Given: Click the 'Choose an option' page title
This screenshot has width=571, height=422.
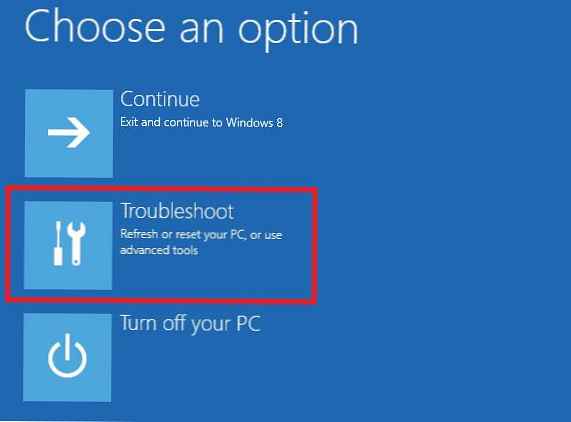Looking at the screenshot, I should click(192, 30).
